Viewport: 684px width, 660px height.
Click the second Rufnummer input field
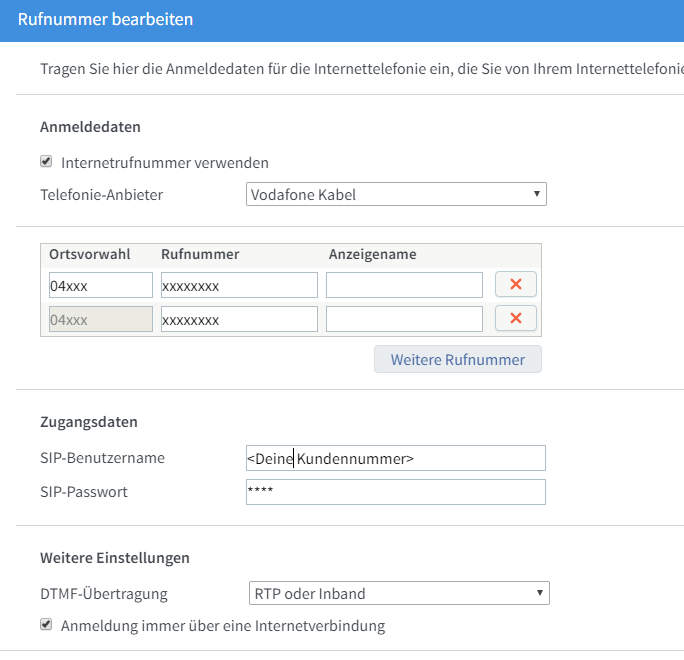[239, 320]
